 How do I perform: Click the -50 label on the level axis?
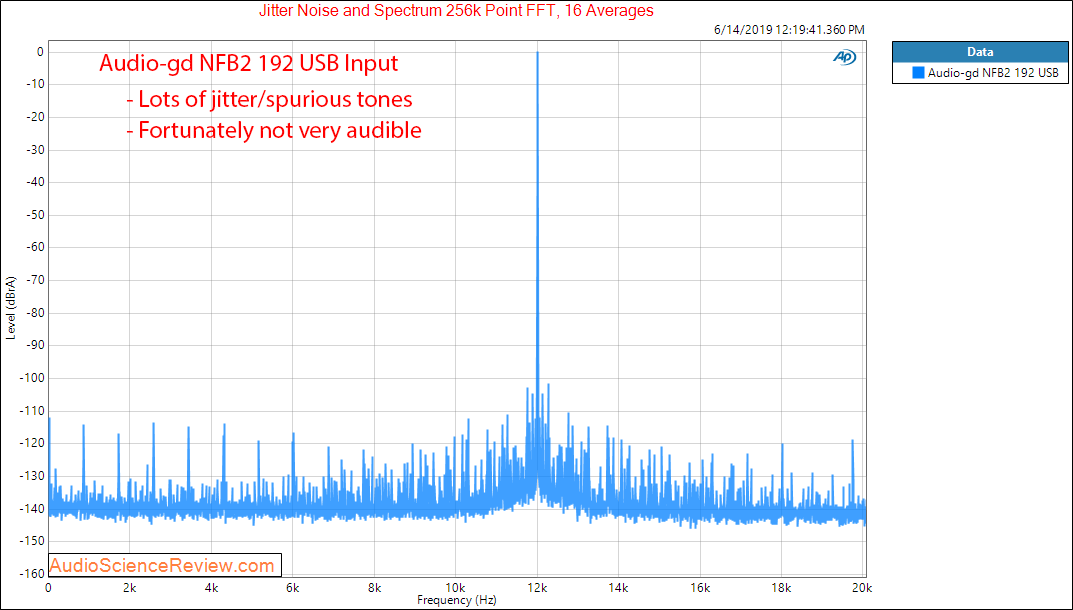tap(34, 215)
